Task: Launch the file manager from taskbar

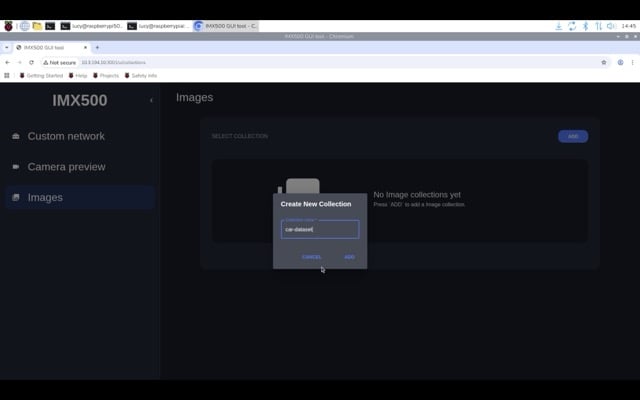Action: click(x=37, y=25)
